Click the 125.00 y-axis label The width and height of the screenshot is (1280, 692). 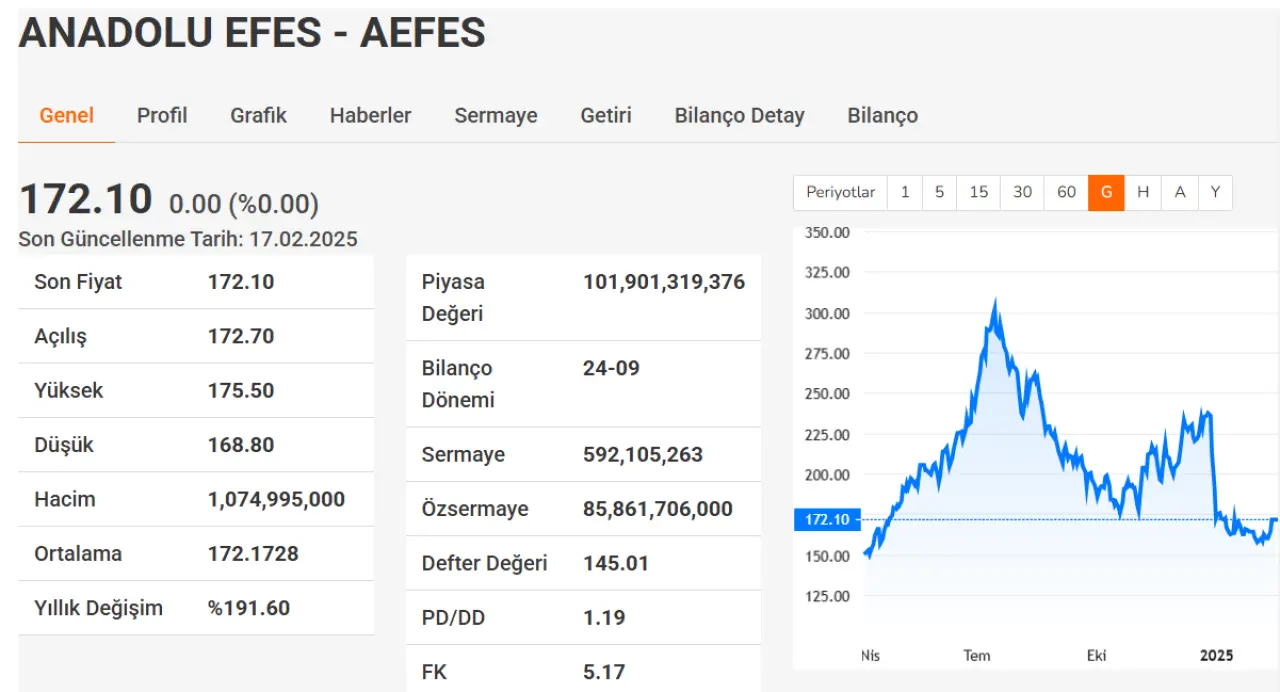(x=827, y=596)
